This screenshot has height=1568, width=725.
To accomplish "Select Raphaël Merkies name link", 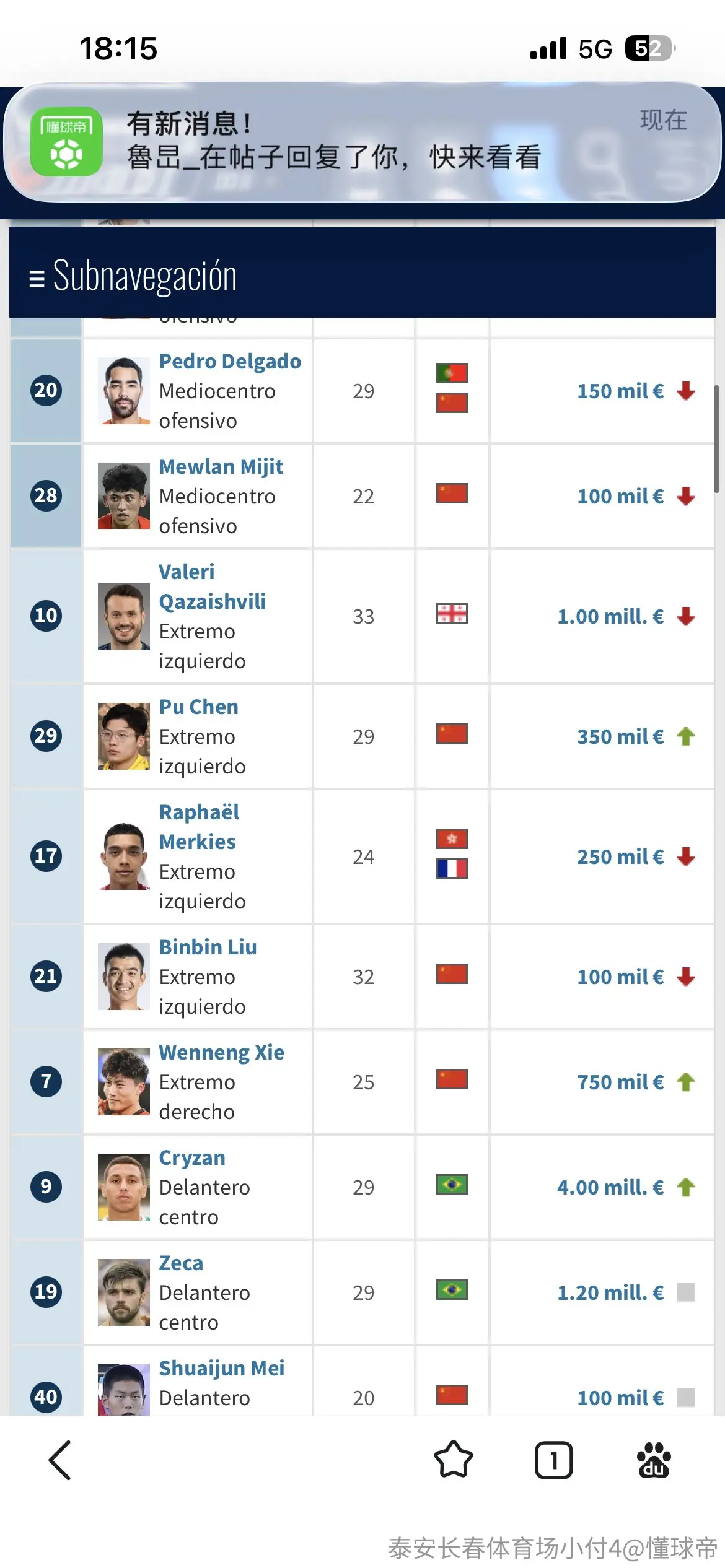I will click(199, 827).
